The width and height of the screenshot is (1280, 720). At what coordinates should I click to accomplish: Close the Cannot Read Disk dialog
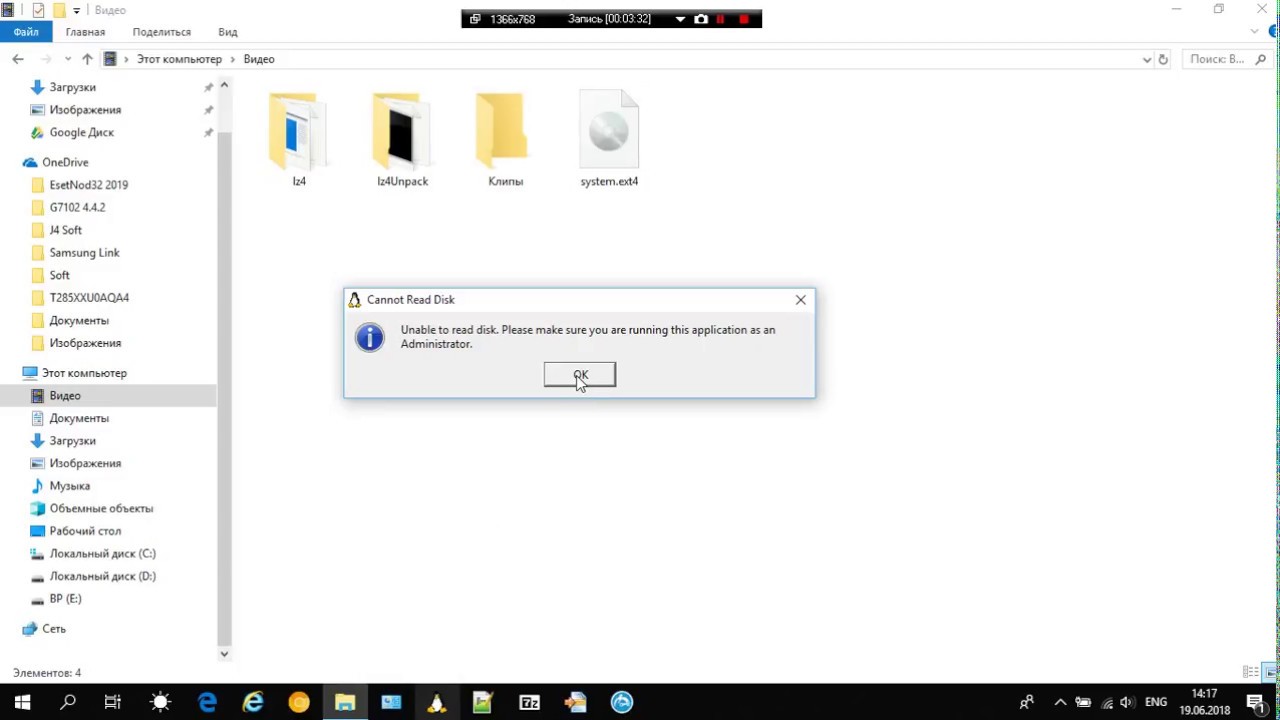[800, 300]
